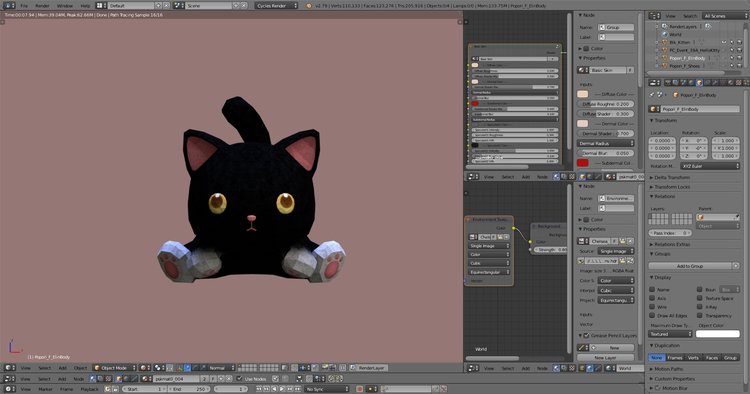Viewport: 750px width, 394px height.
Task: Click the Play Animation button in the timeline
Action: [281, 389]
